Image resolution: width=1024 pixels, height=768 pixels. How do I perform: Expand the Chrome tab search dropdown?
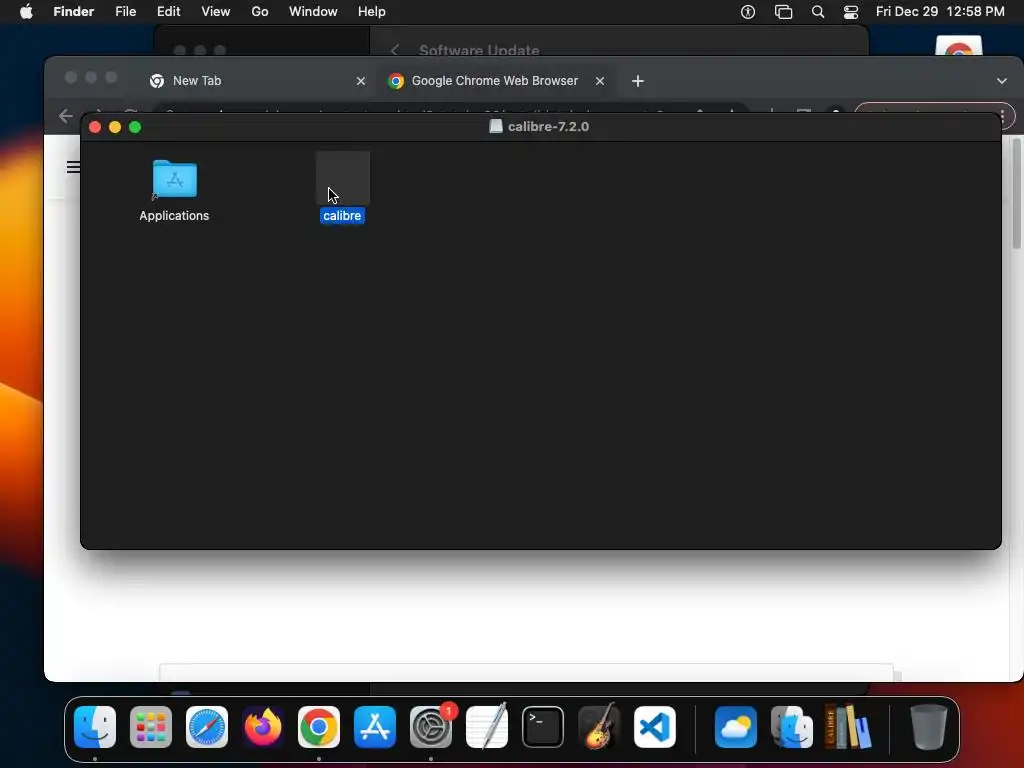(x=1002, y=81)
